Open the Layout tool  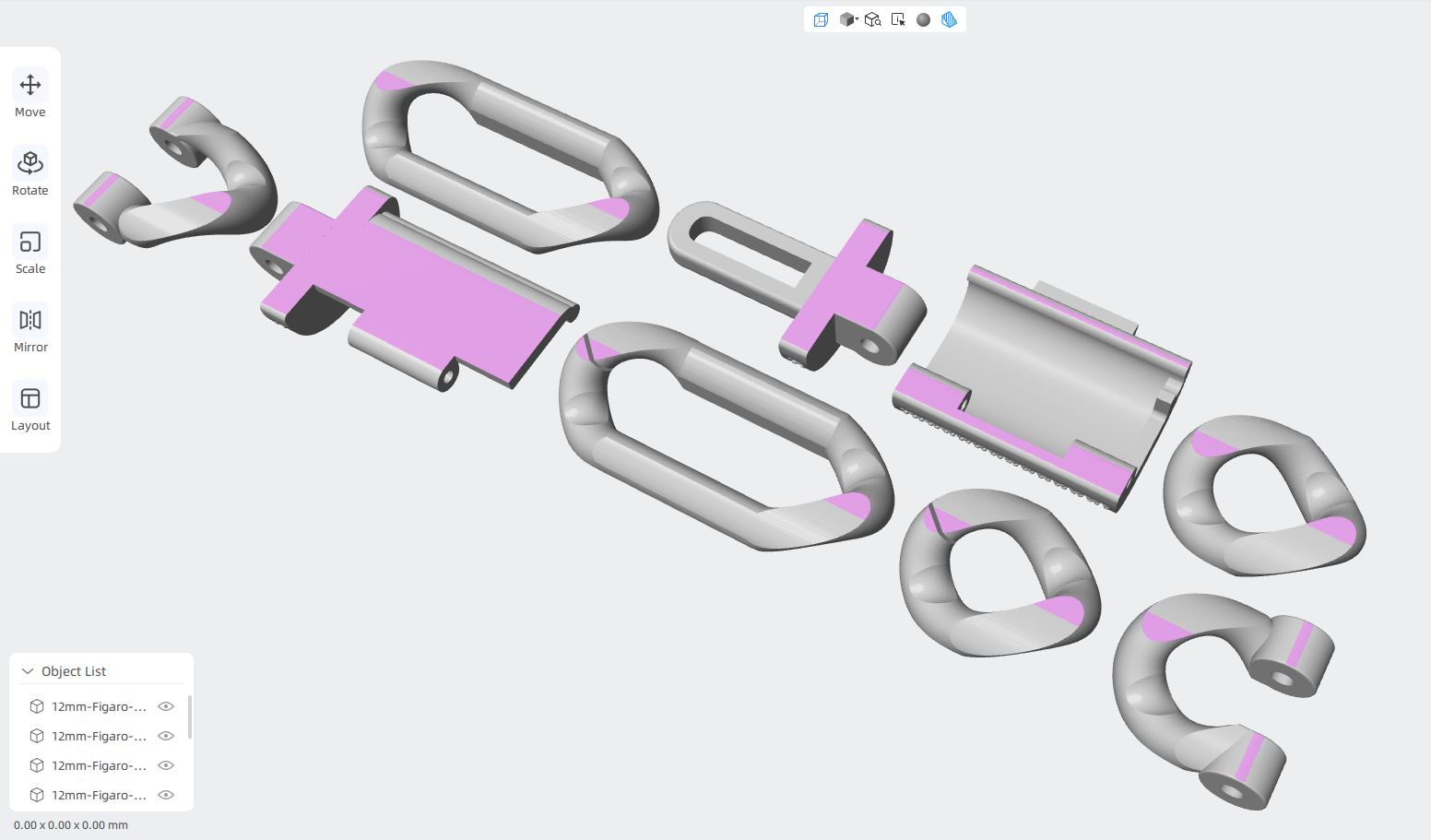(30, 408)
